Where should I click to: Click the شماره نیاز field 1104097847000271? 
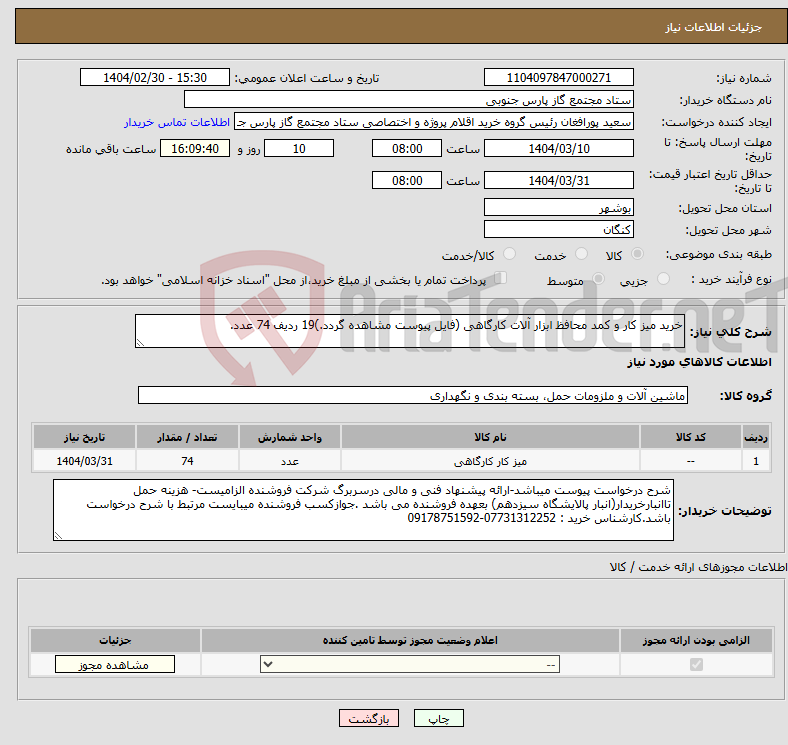pyautogui.click(x=558, y=77)
